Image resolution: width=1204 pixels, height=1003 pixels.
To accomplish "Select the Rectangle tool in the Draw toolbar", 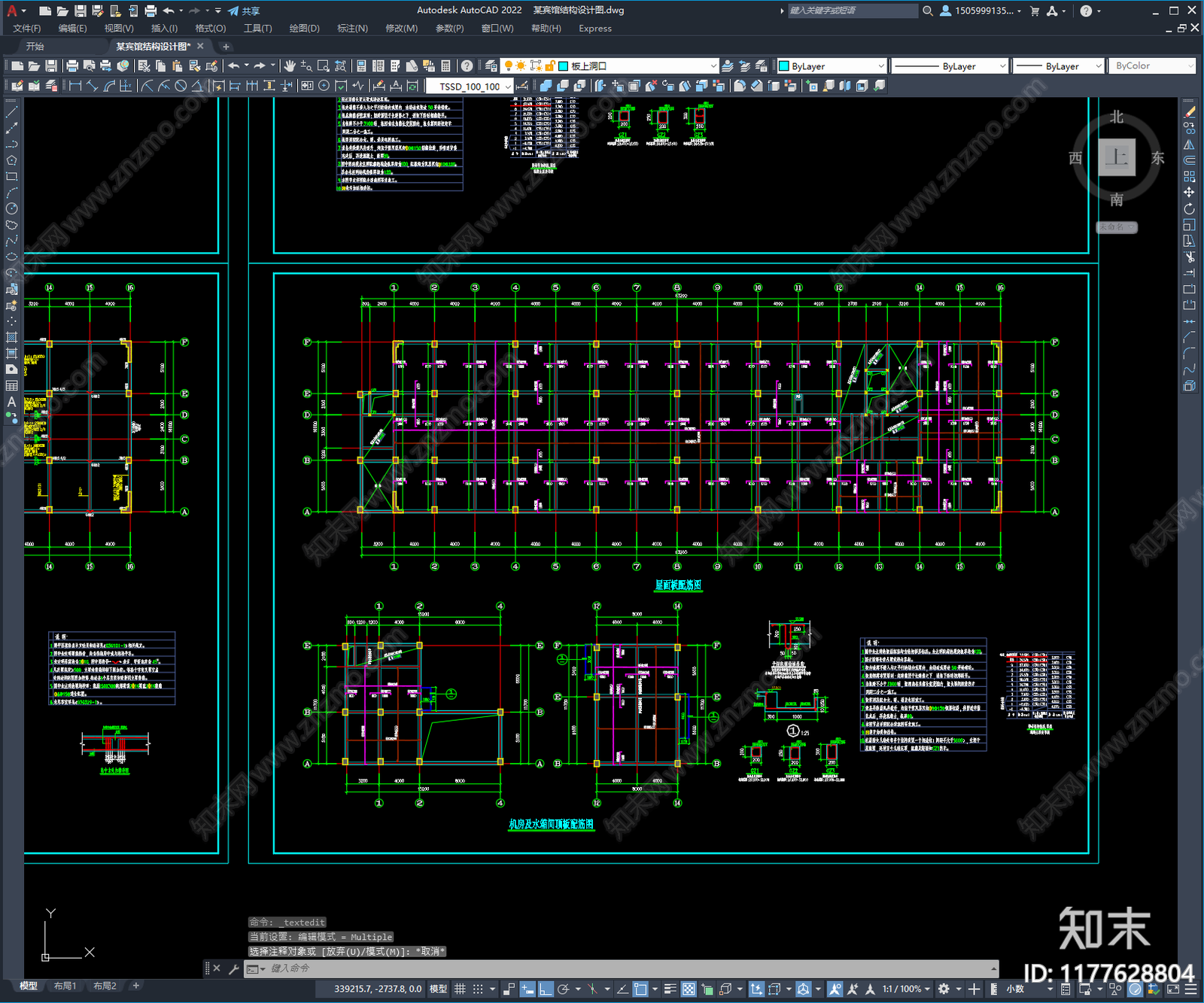I will pyautogui.click(x=11, y=177).
